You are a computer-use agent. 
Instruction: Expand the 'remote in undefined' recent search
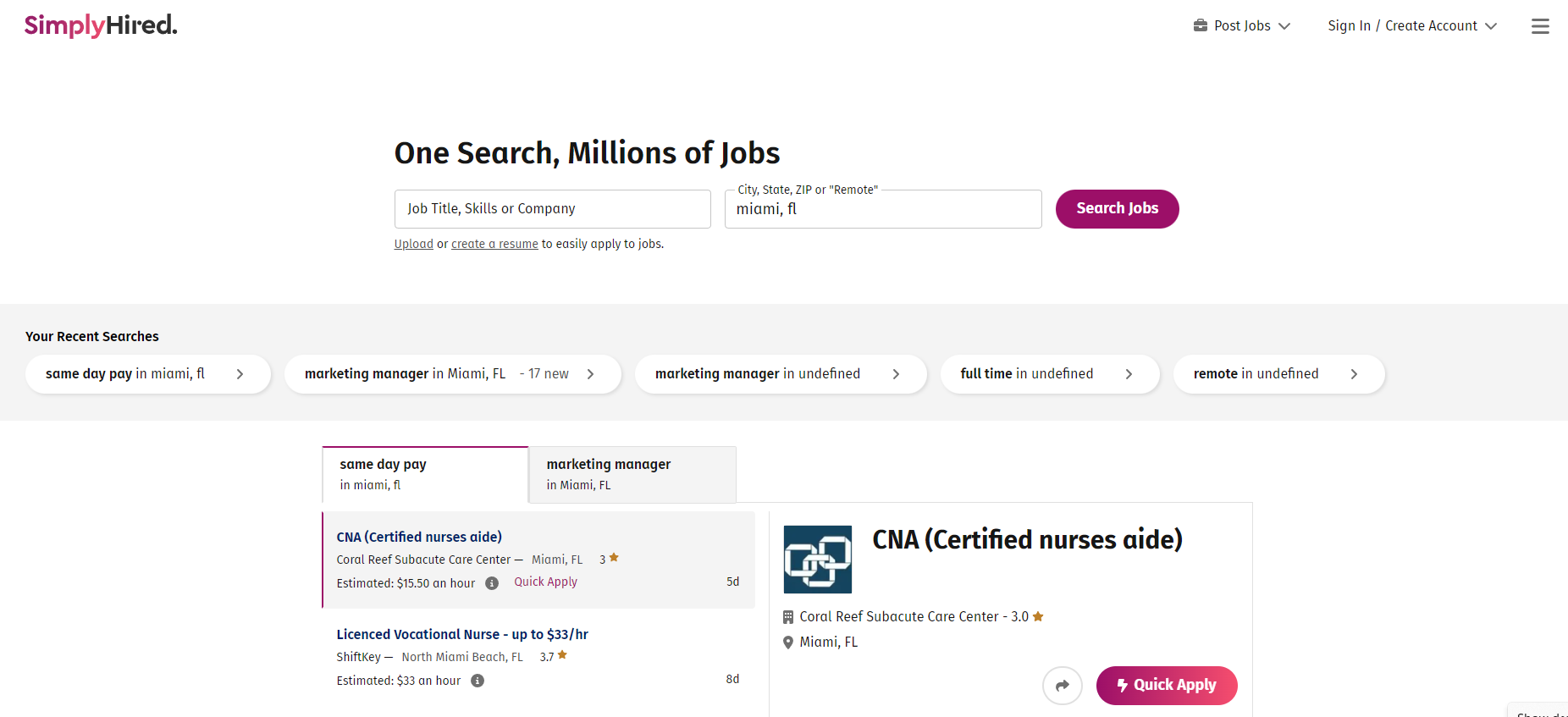[x=1355, y=373]
